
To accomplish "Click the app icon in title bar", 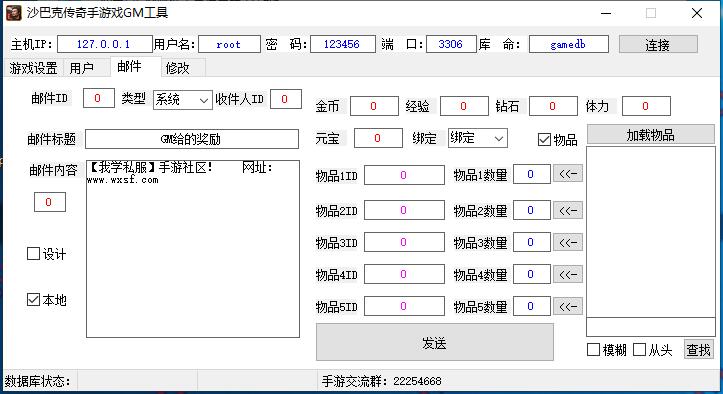I will click(13, 13).
